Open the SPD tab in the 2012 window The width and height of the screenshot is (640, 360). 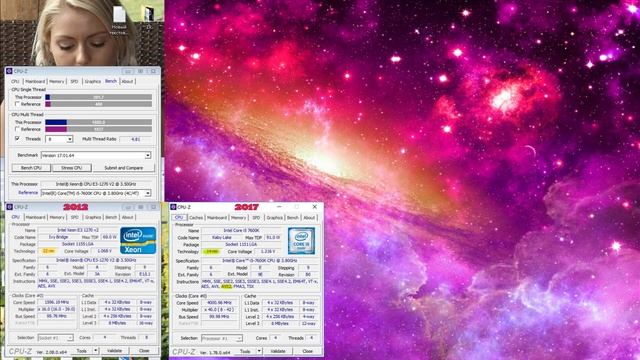[74, 218]
